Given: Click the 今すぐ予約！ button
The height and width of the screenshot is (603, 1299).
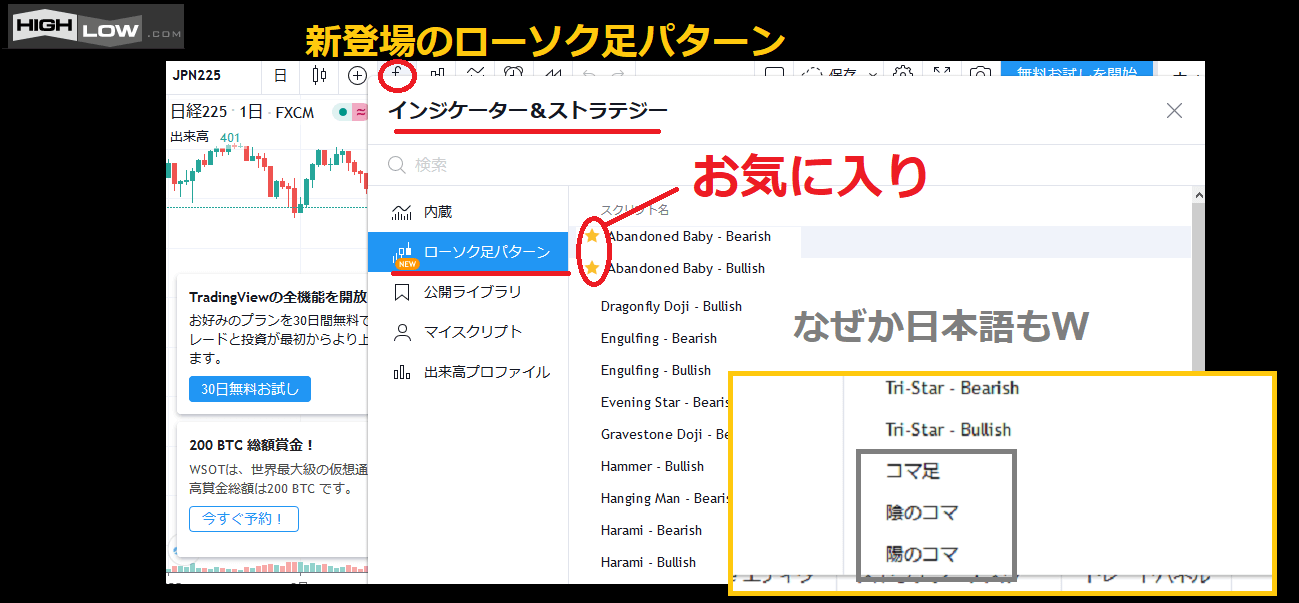Looking at the screenshot, I should [x=243, y=519].
